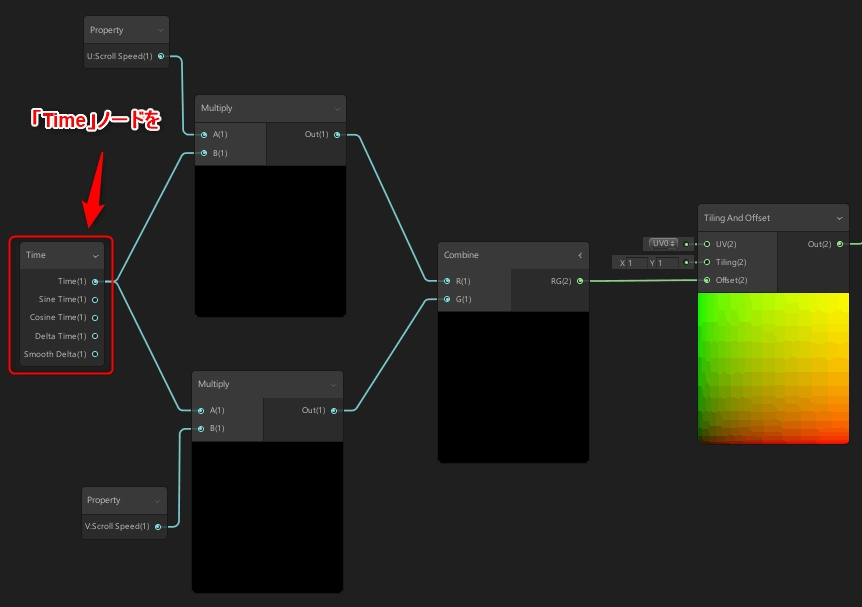The width and height of the screenshot is (862, 607).
Task: Click Out(1) port of lower Multiply node
Action: point(334,411)
